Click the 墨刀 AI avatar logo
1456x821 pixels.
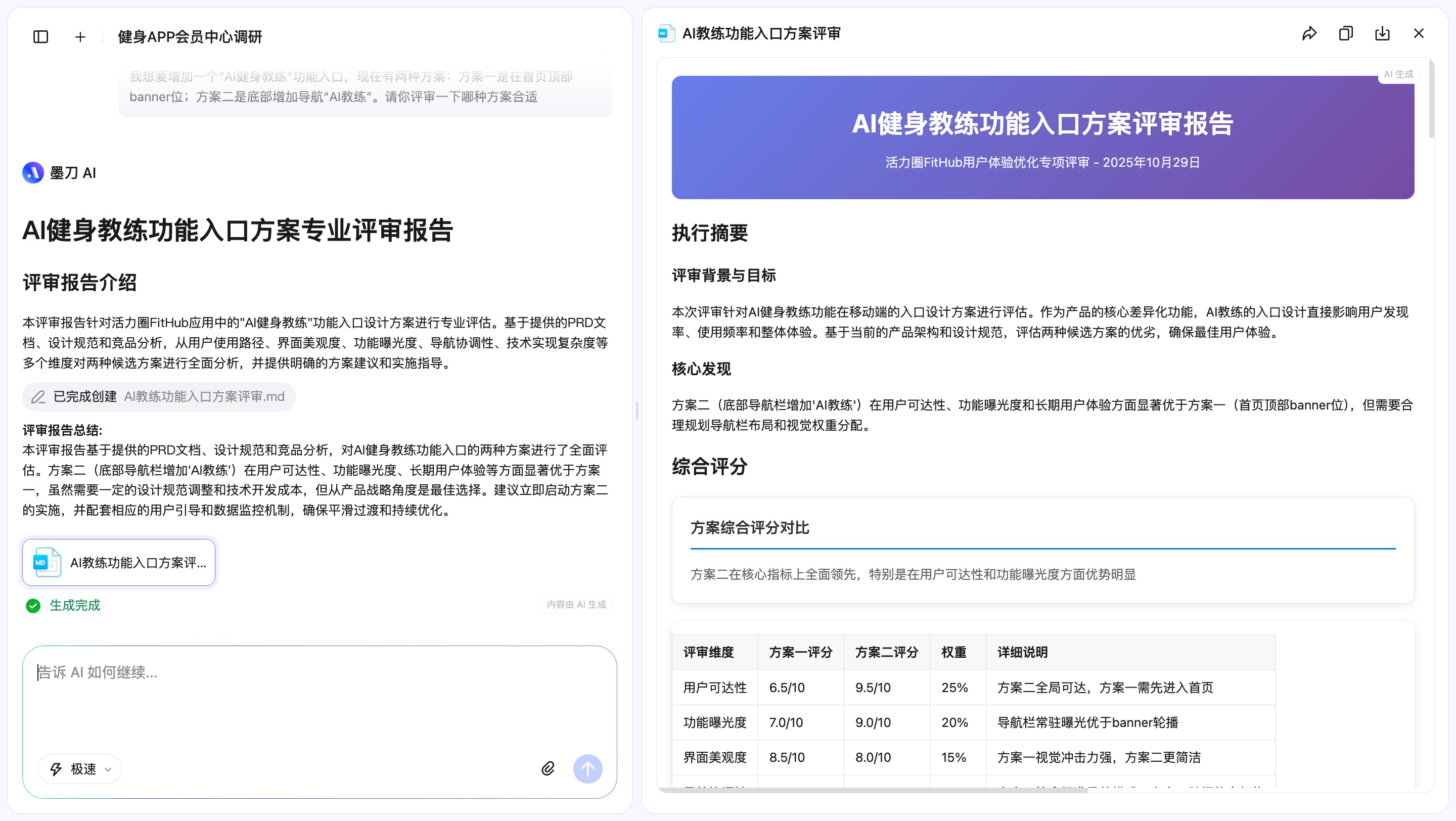(33, 173)
